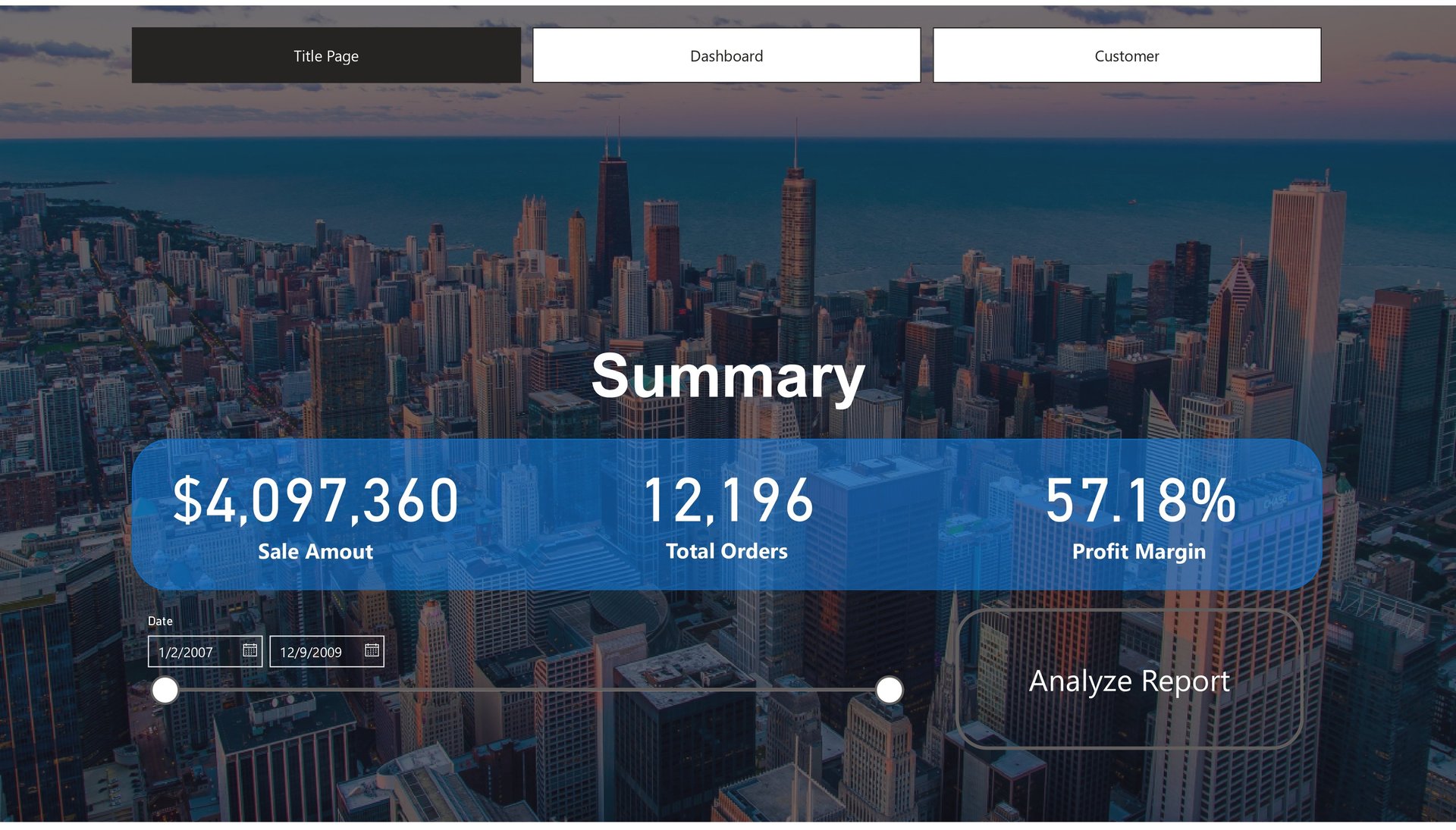Grab the right date slider handle

coord(889,691)
